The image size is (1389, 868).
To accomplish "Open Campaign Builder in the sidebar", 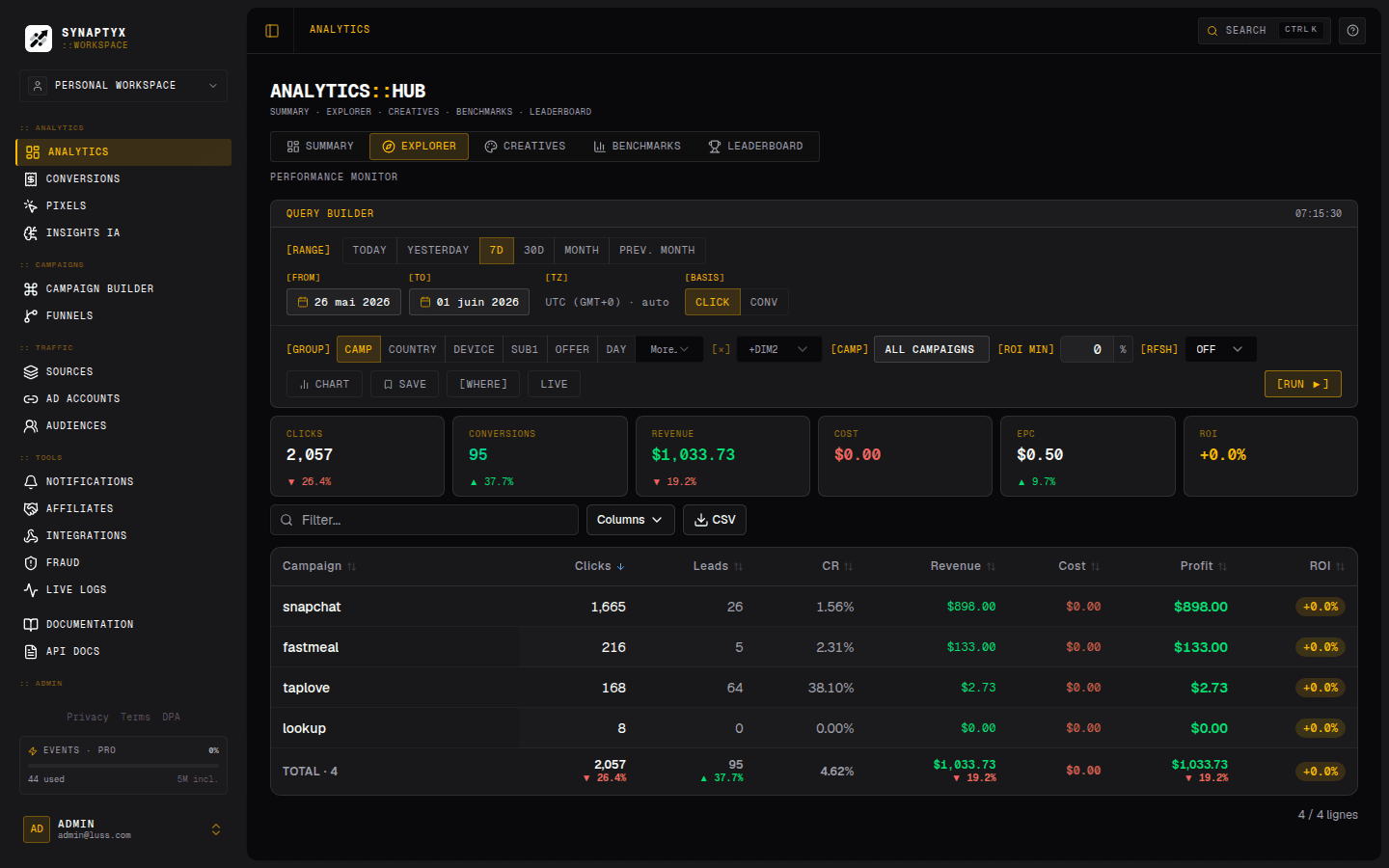I will point(123,289).
